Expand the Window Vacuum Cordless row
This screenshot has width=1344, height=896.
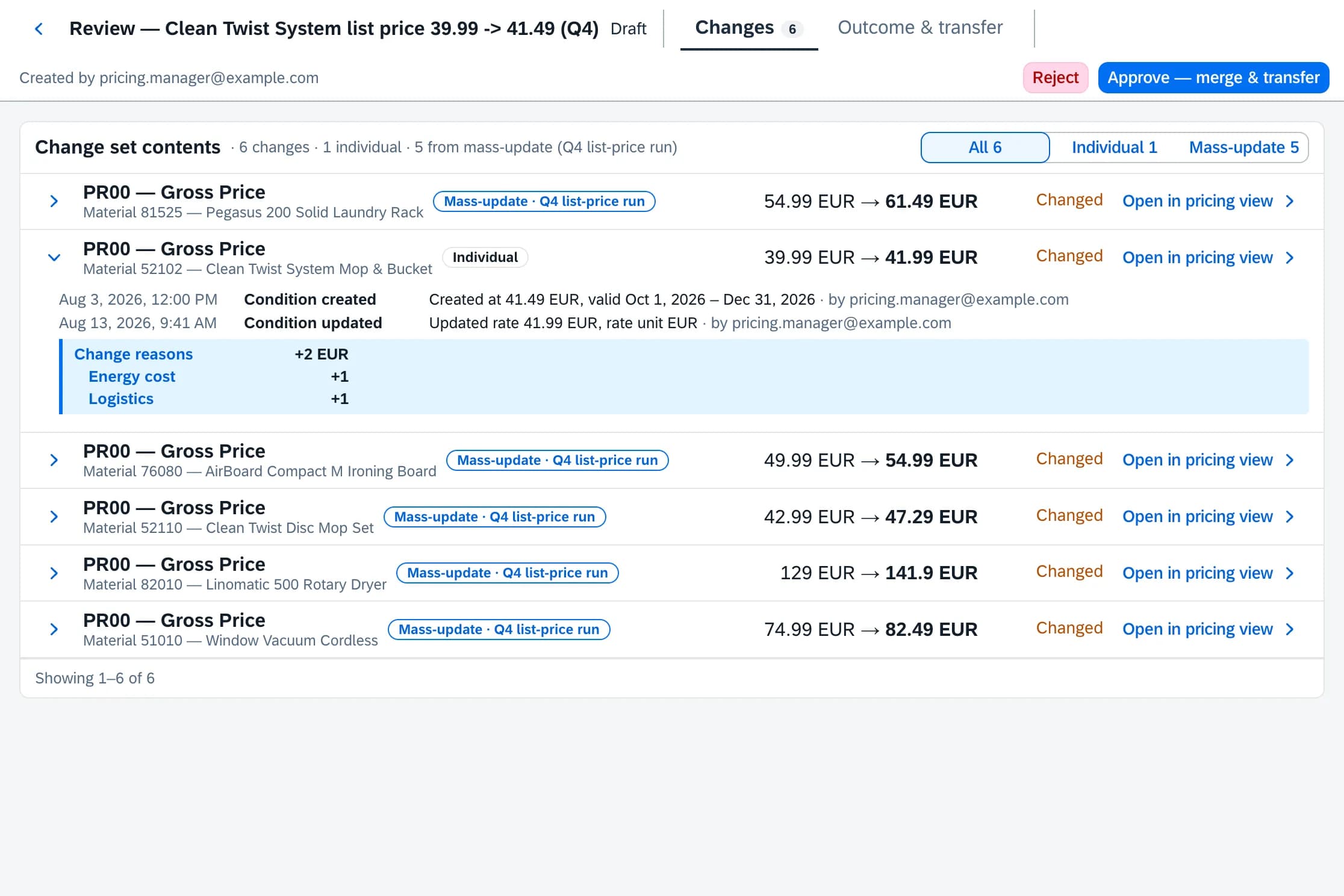(54, 629)
